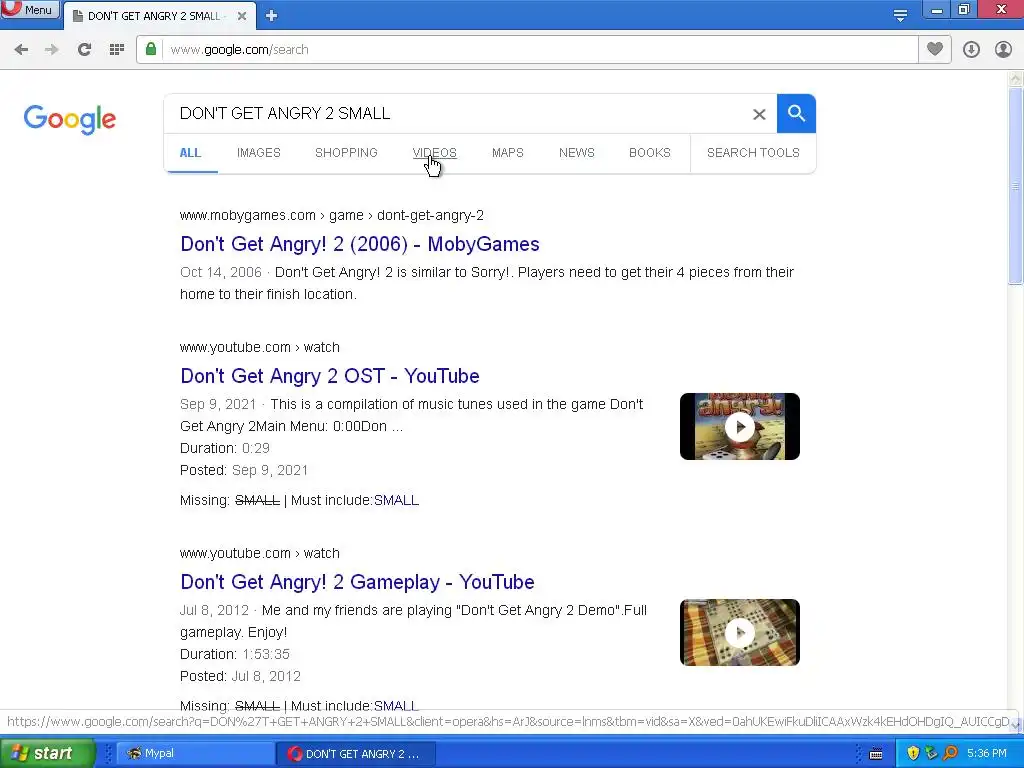Open Speed Dial grid icon
1024x768 pixels.
click(117, 50)
